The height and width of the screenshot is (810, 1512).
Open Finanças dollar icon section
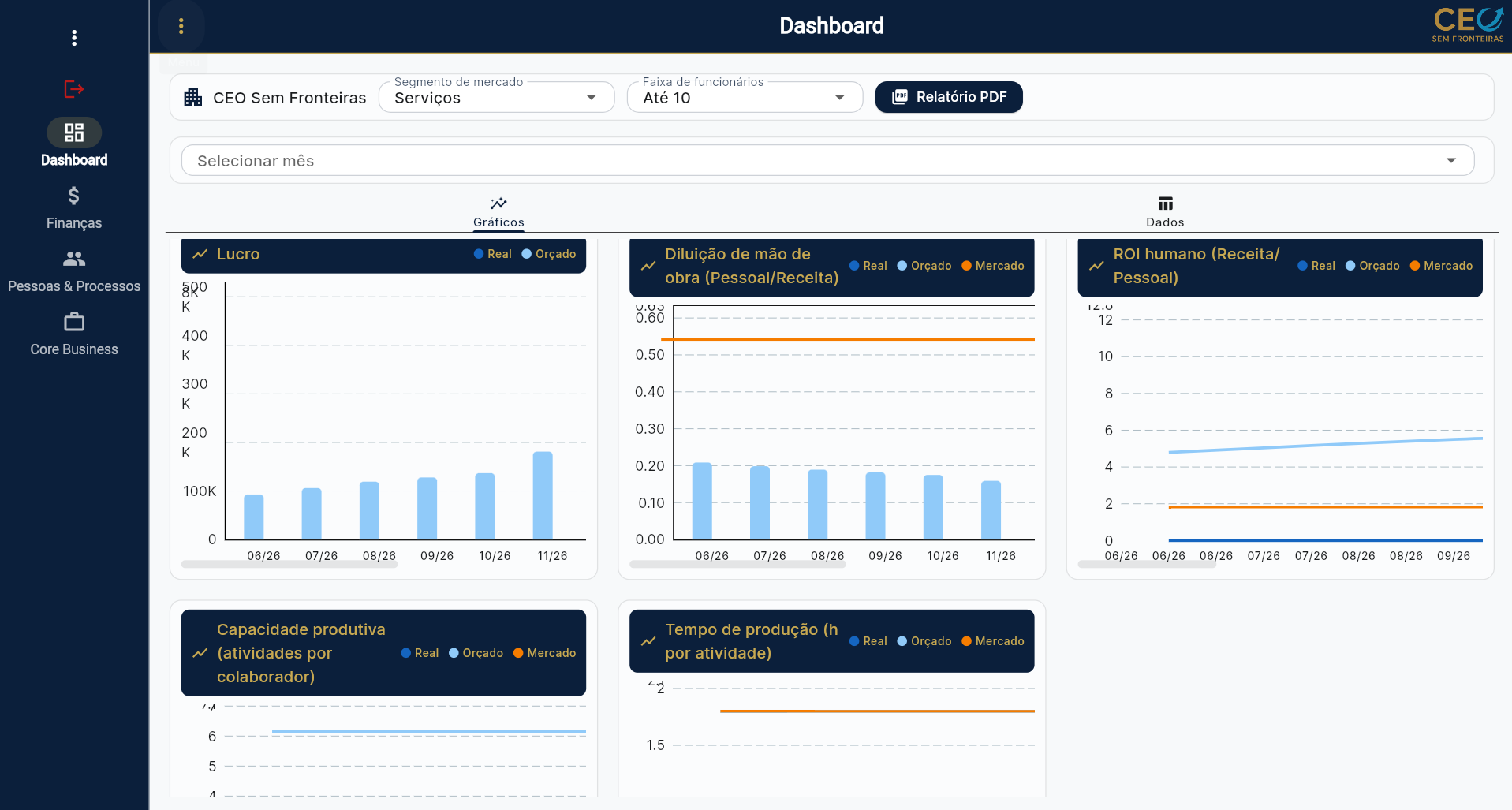pos(74,196)
